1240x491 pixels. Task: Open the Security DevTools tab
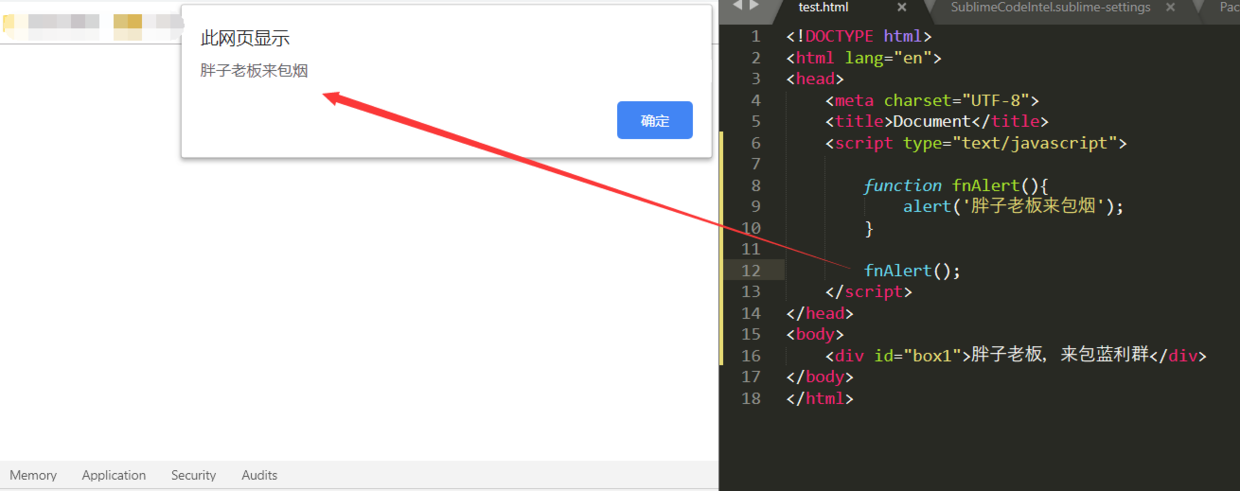(194, 475)
